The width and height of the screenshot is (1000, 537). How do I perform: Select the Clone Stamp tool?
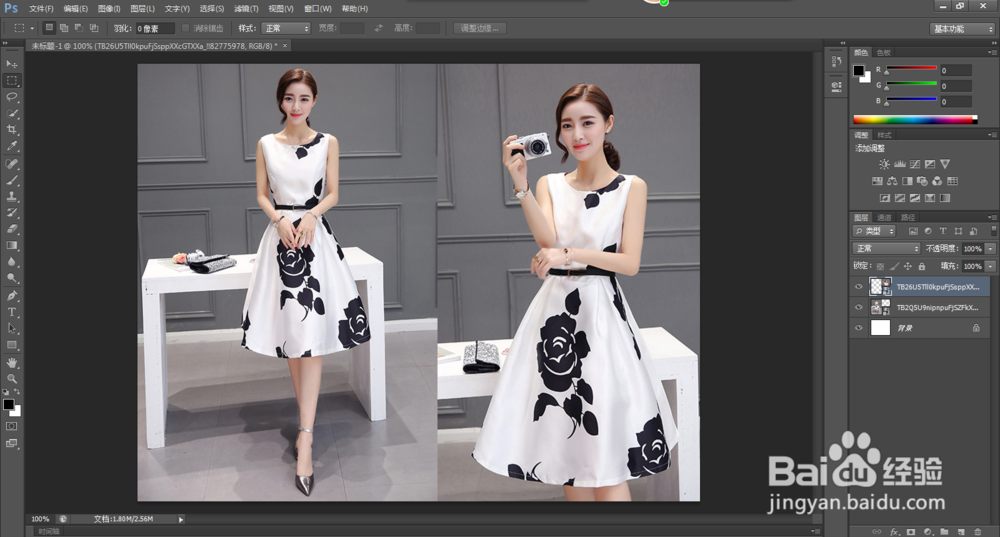(x=11, y=196)
